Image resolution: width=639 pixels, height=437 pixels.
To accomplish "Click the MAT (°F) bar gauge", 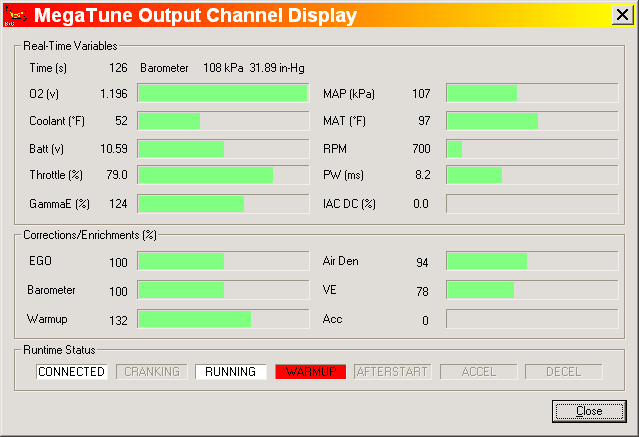I will (532, 121).
